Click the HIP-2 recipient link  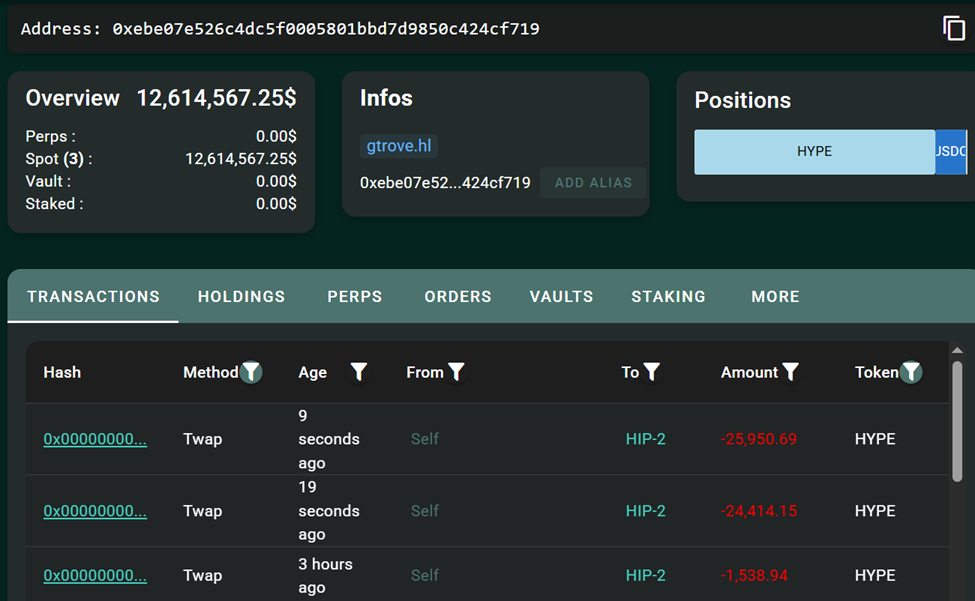645,439
